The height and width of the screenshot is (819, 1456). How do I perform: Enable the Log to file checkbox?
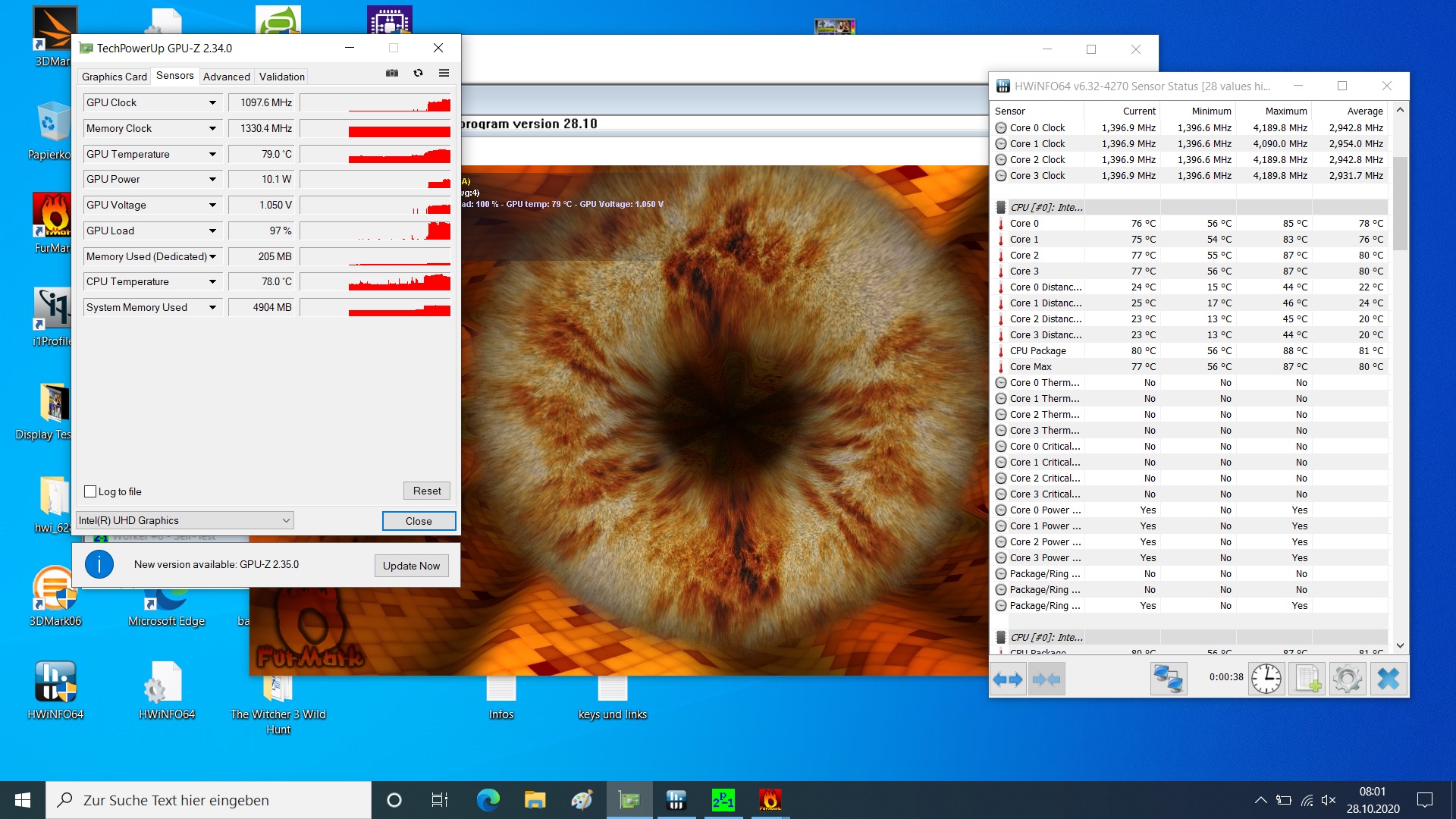[x=90, y=491]
